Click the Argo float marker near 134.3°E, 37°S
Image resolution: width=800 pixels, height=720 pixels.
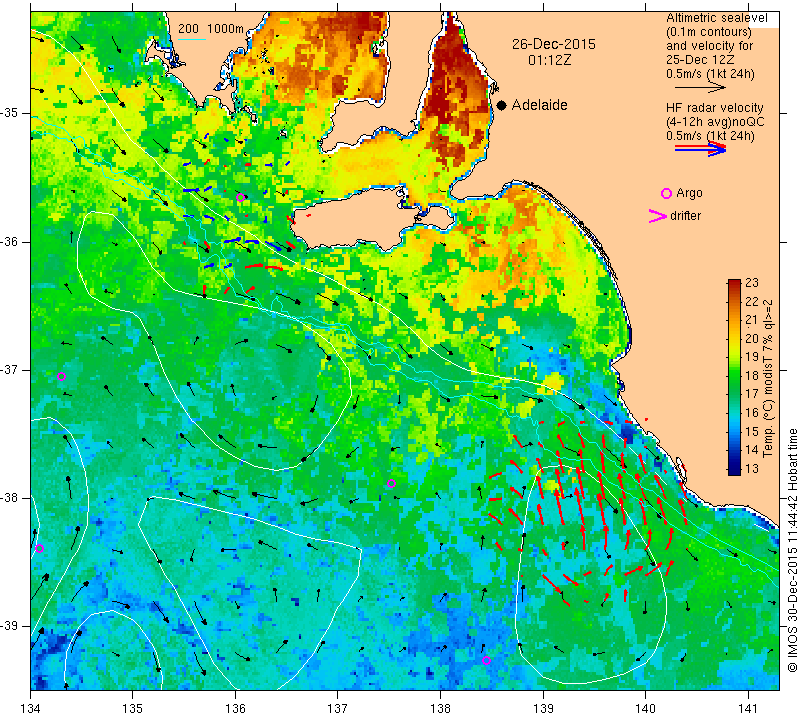tap(61, 377)
